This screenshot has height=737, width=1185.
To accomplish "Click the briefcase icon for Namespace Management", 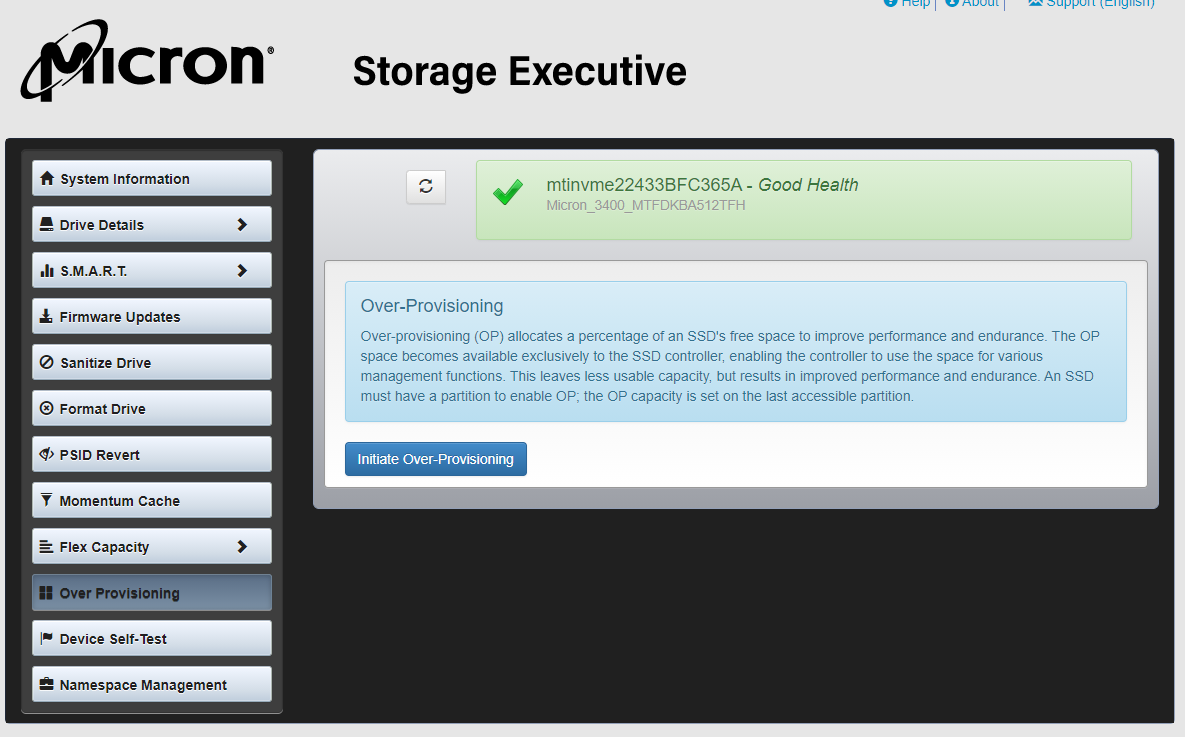I will (x=46, y=685).
